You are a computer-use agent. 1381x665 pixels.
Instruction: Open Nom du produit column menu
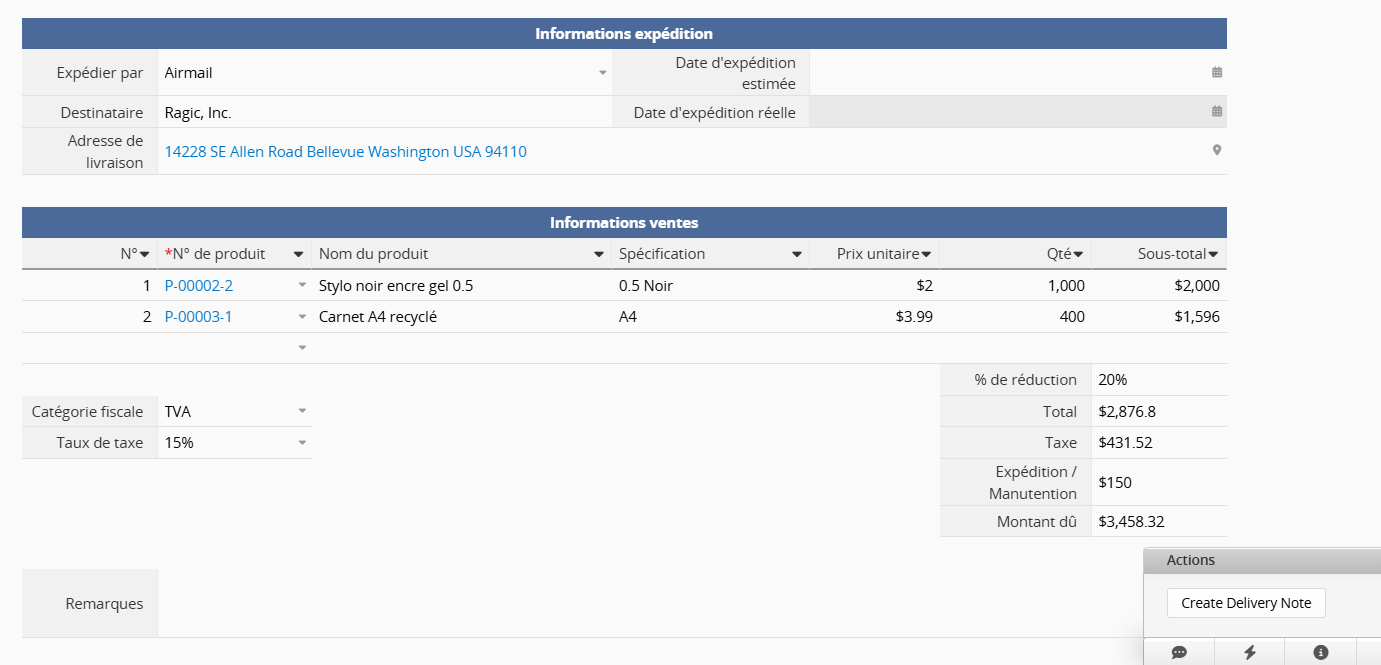(x=599, y=254)
